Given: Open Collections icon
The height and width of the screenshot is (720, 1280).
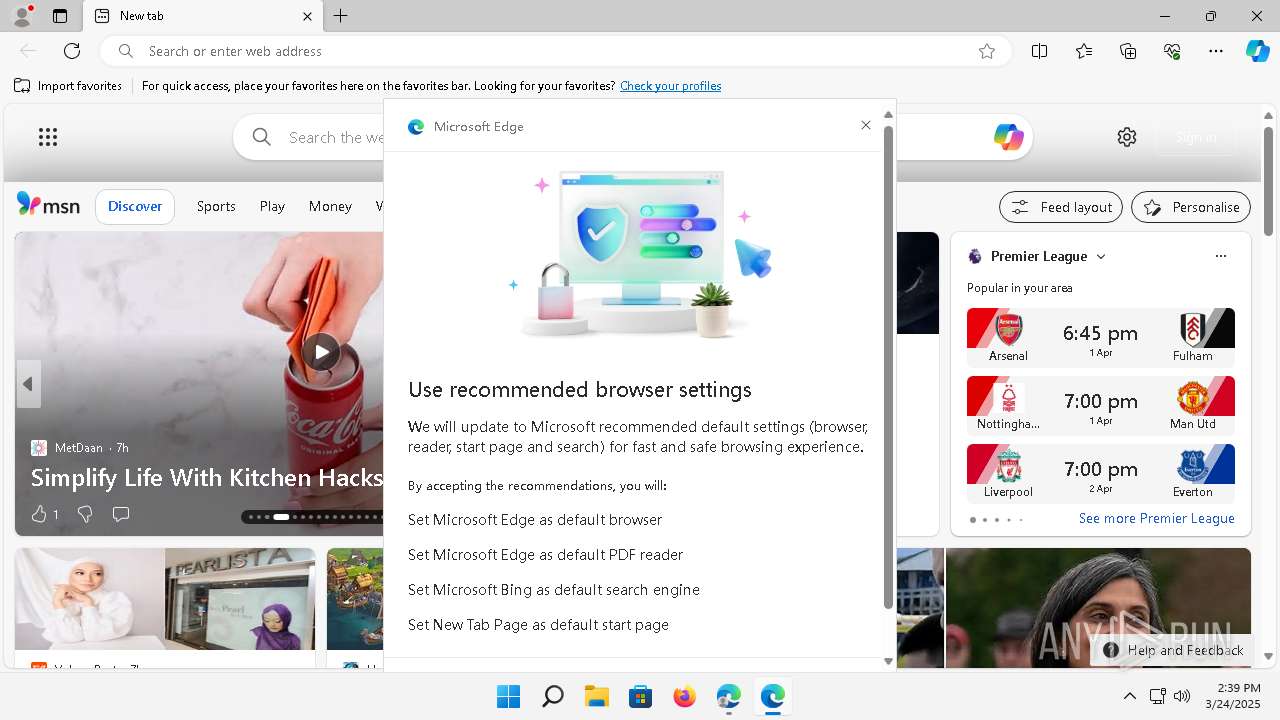Looking at the screenshot, I should click(x=1128, y=51).
